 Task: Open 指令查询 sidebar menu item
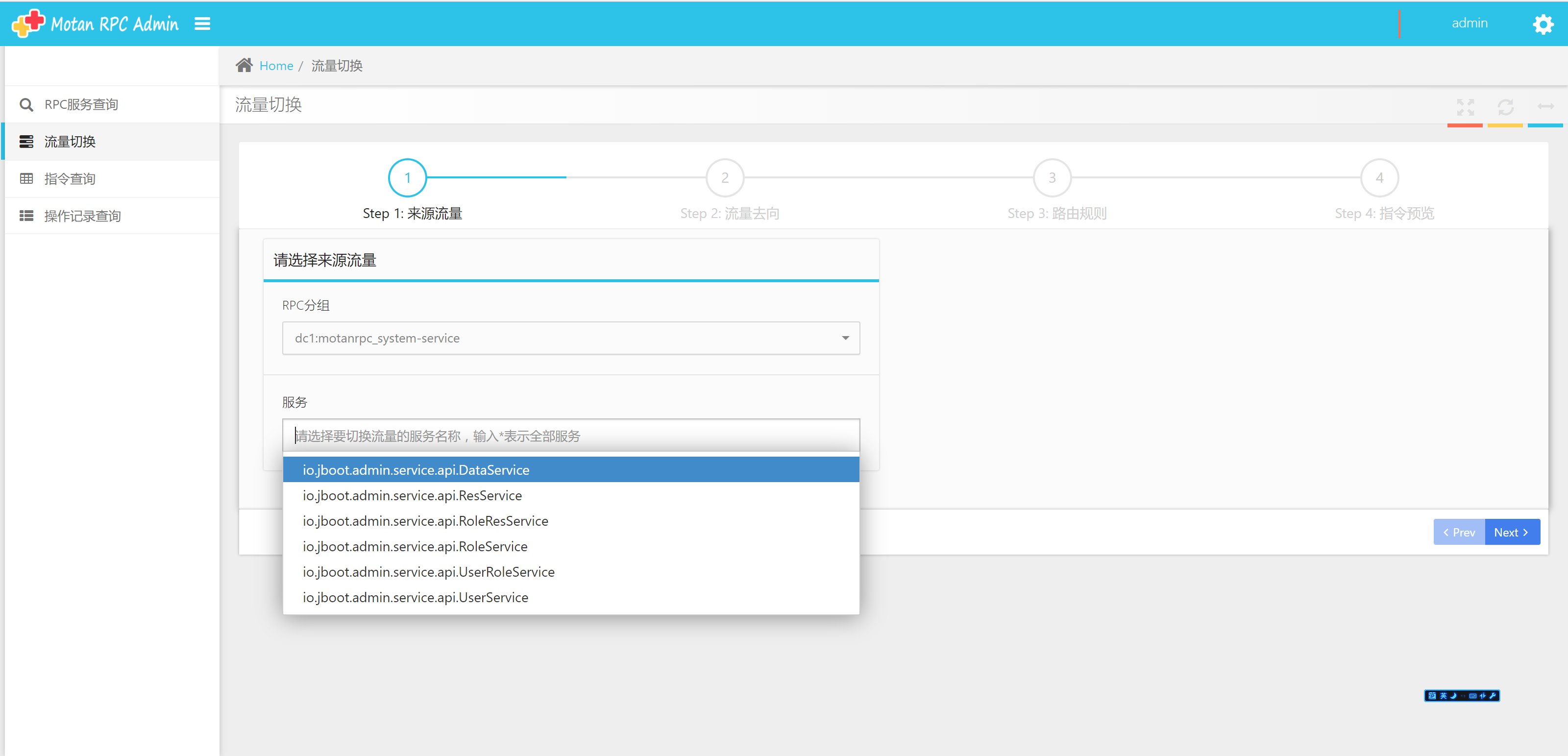tap(70, 179)
